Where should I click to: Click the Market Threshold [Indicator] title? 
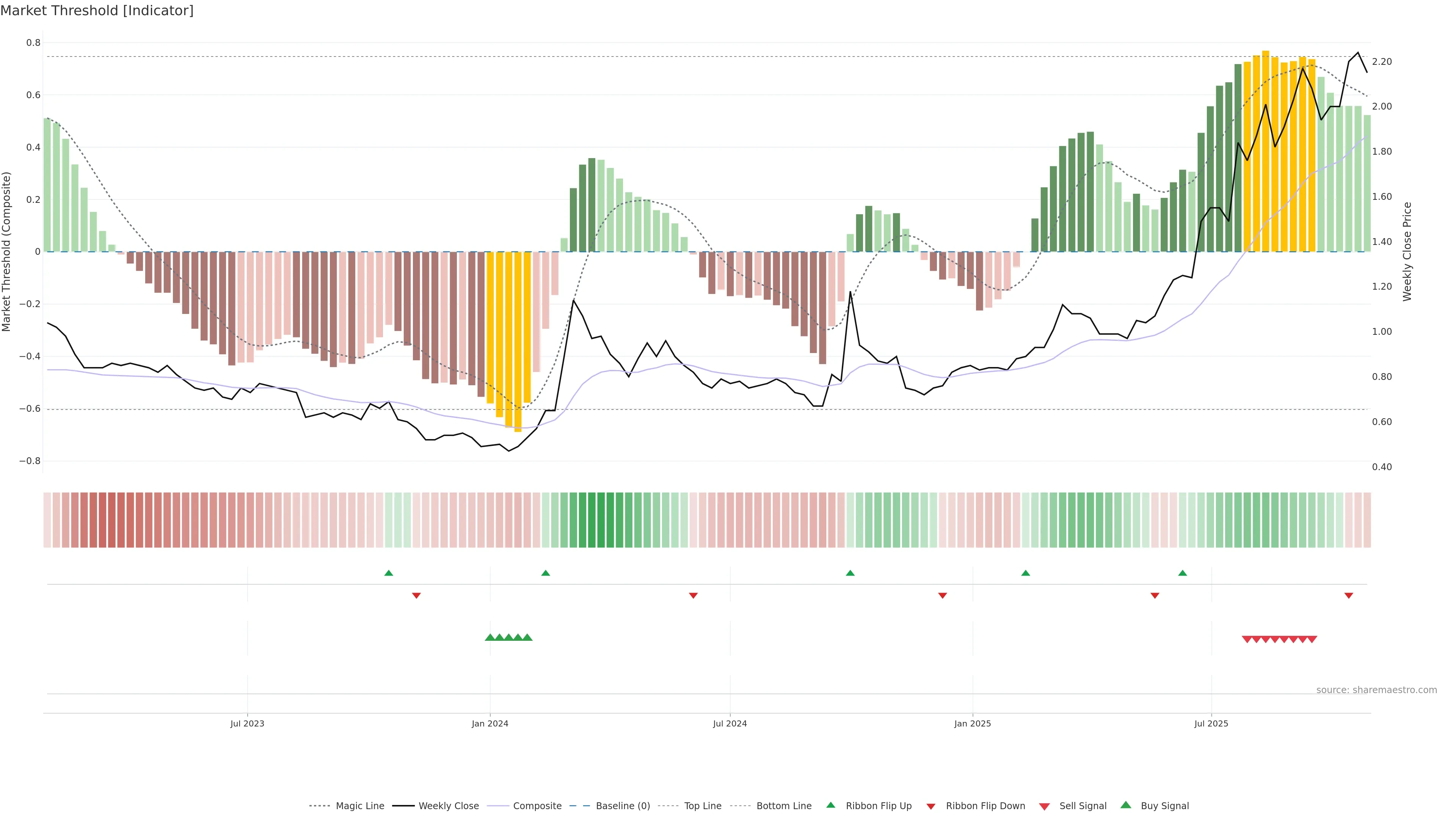pos(97,10)
